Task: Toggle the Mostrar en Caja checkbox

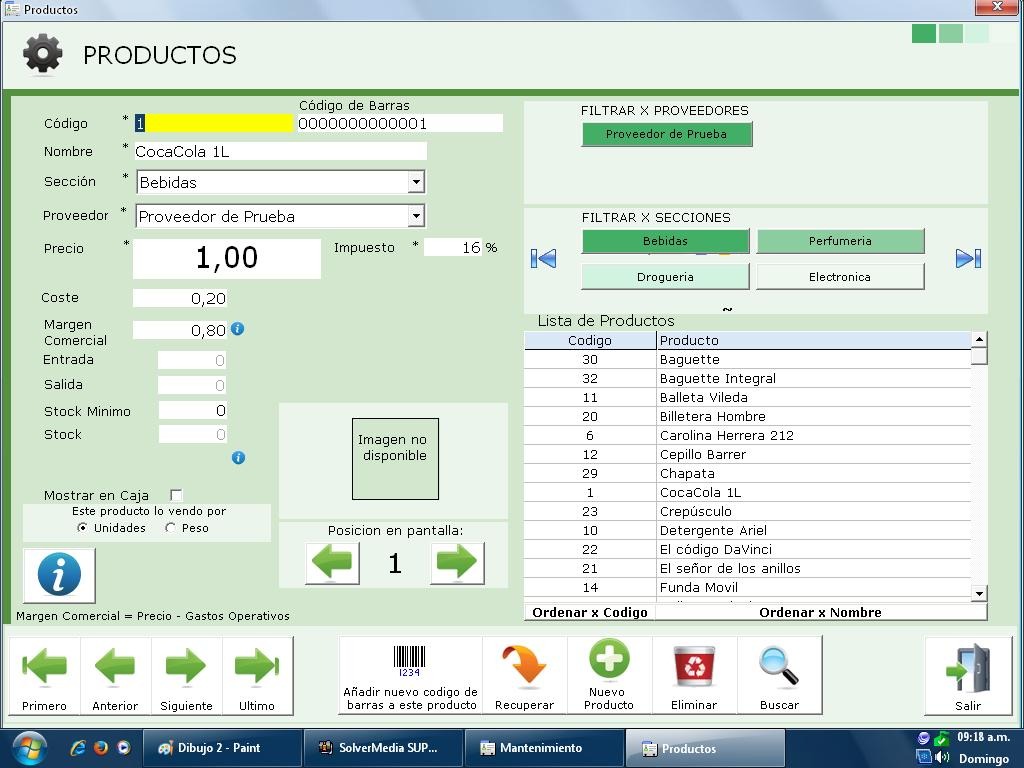Action: (x=176, y=495)
